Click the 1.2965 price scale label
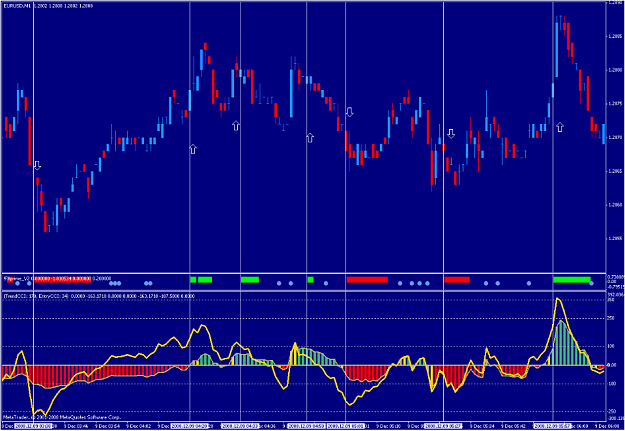 coord(615,171)
